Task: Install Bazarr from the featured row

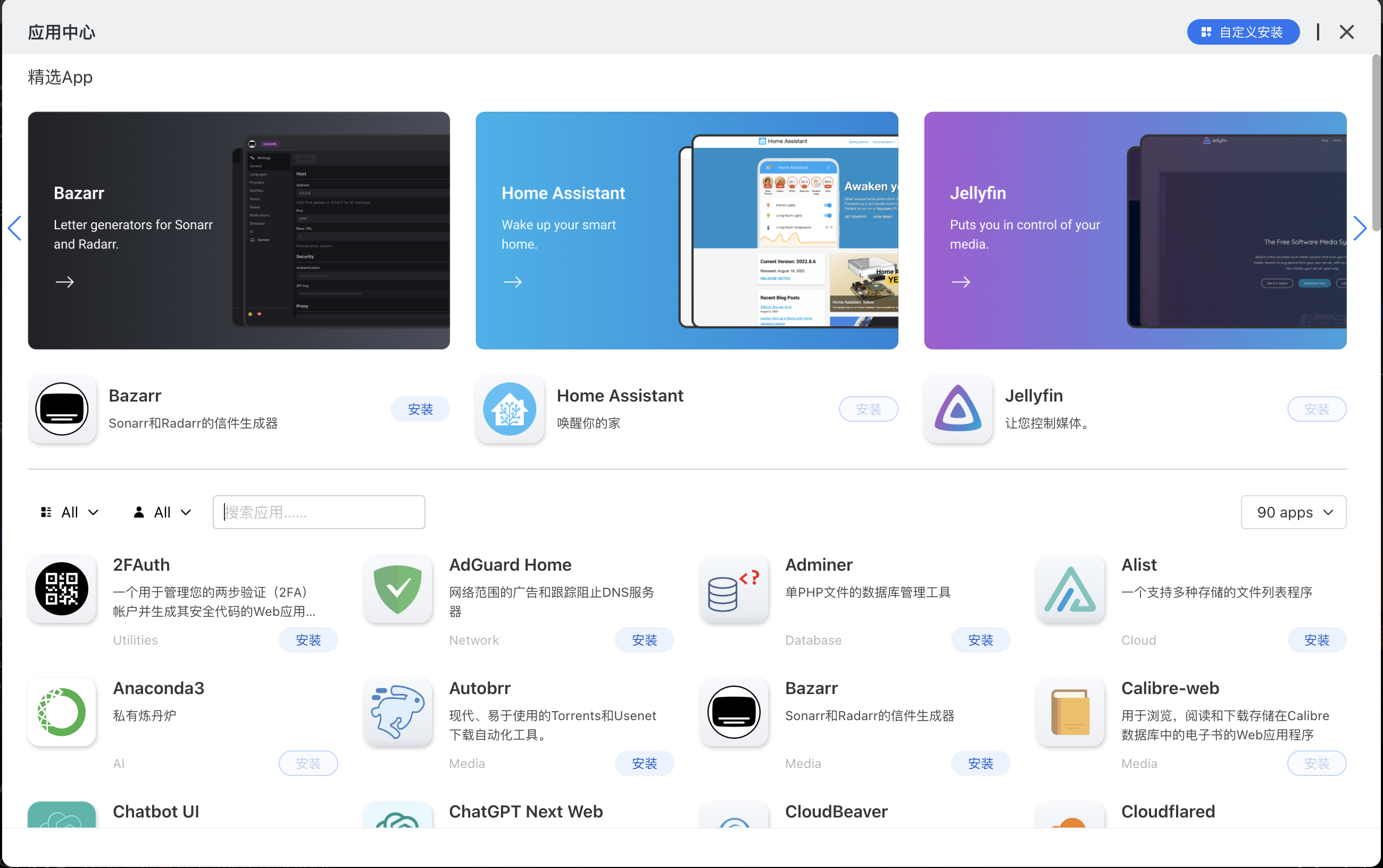Action: pyautogui.click(x=420, y=410)
